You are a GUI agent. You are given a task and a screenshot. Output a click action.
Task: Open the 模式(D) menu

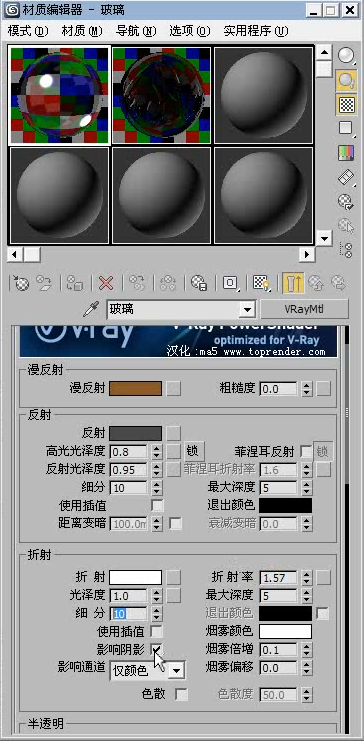coord(28,31)
